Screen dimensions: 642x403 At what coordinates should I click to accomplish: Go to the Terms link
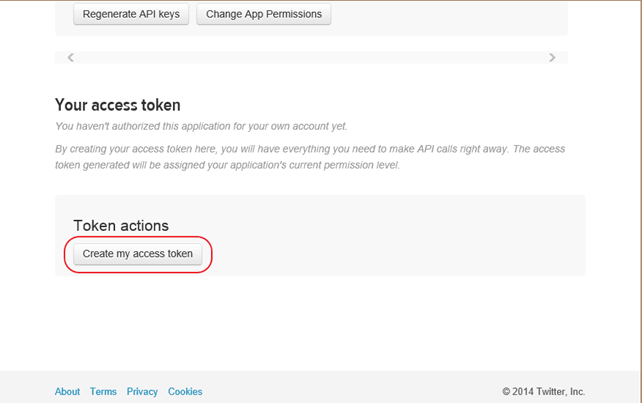coord(103,392)
